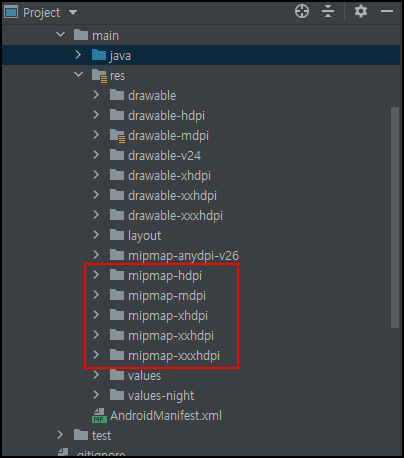Viewport: 404px width, 458px height.
Task: Click the Select Opened File crosshair icon
Action: click(x=302, y=12)
